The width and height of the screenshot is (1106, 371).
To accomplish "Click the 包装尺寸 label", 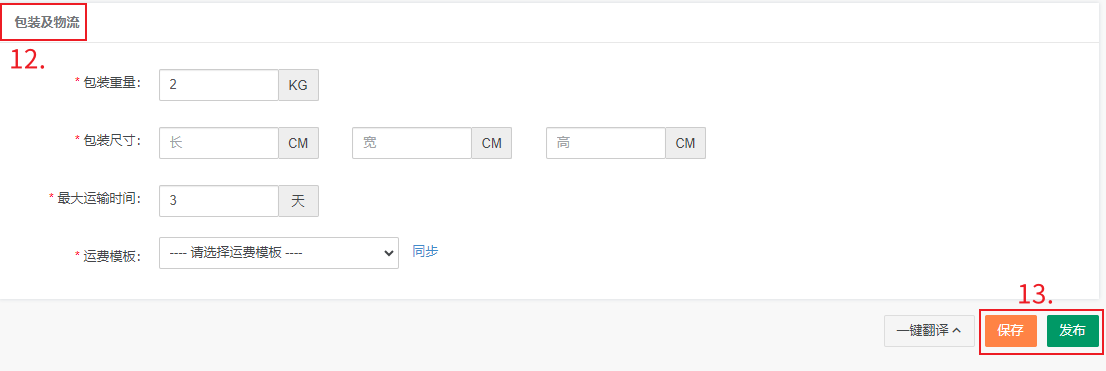I will (112, 140).
